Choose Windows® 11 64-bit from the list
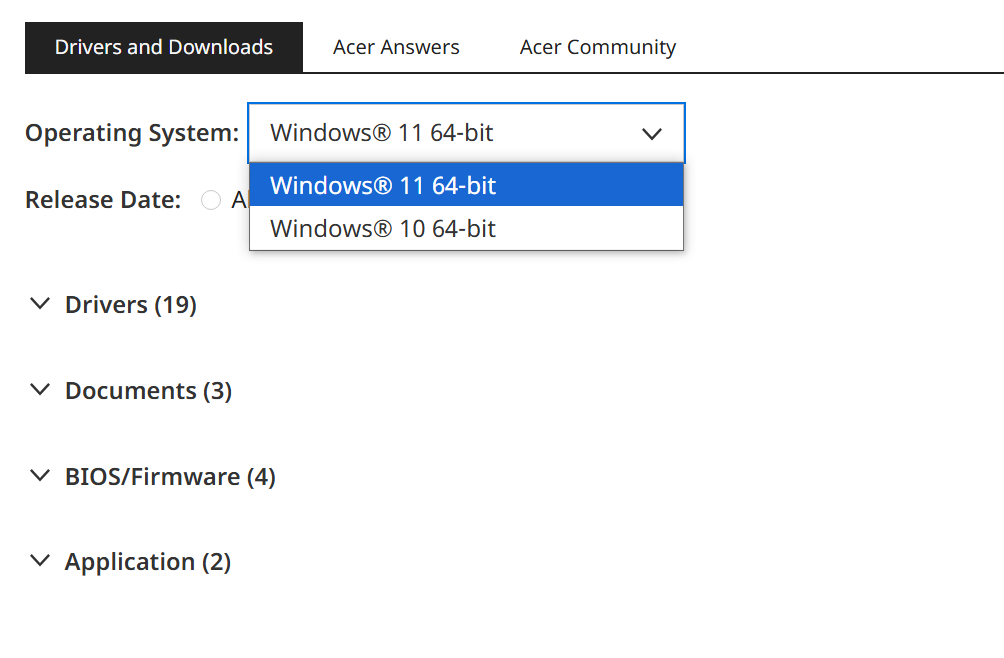Viewport: 1004px width, 658px height. pyautogui.click(x=466, y=185)
